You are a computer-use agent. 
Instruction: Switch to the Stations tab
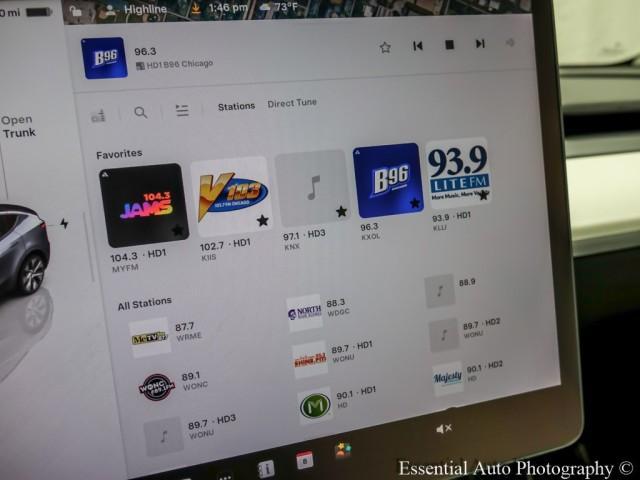click(236, 106)
